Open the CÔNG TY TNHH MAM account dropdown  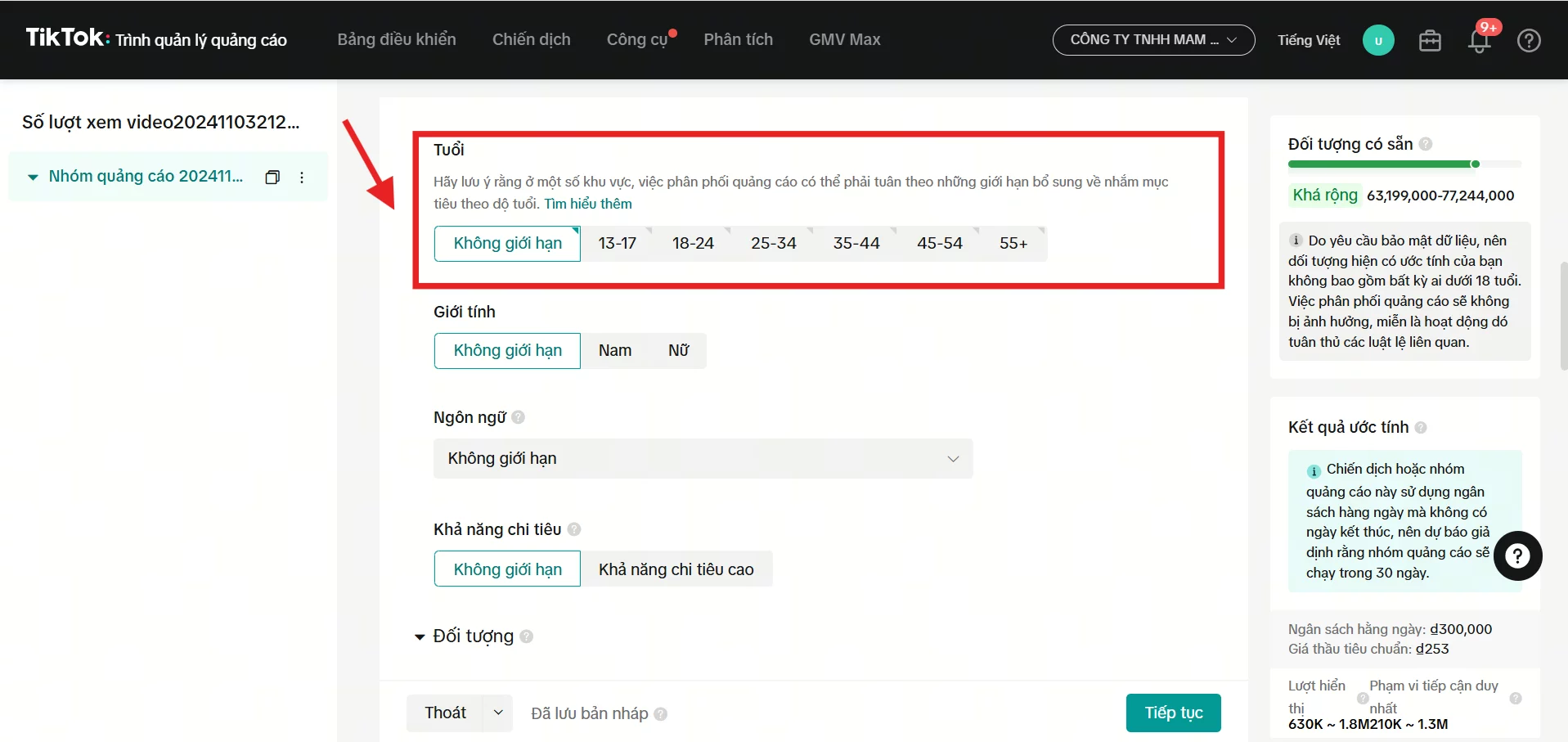click(x=1153, y=40)
